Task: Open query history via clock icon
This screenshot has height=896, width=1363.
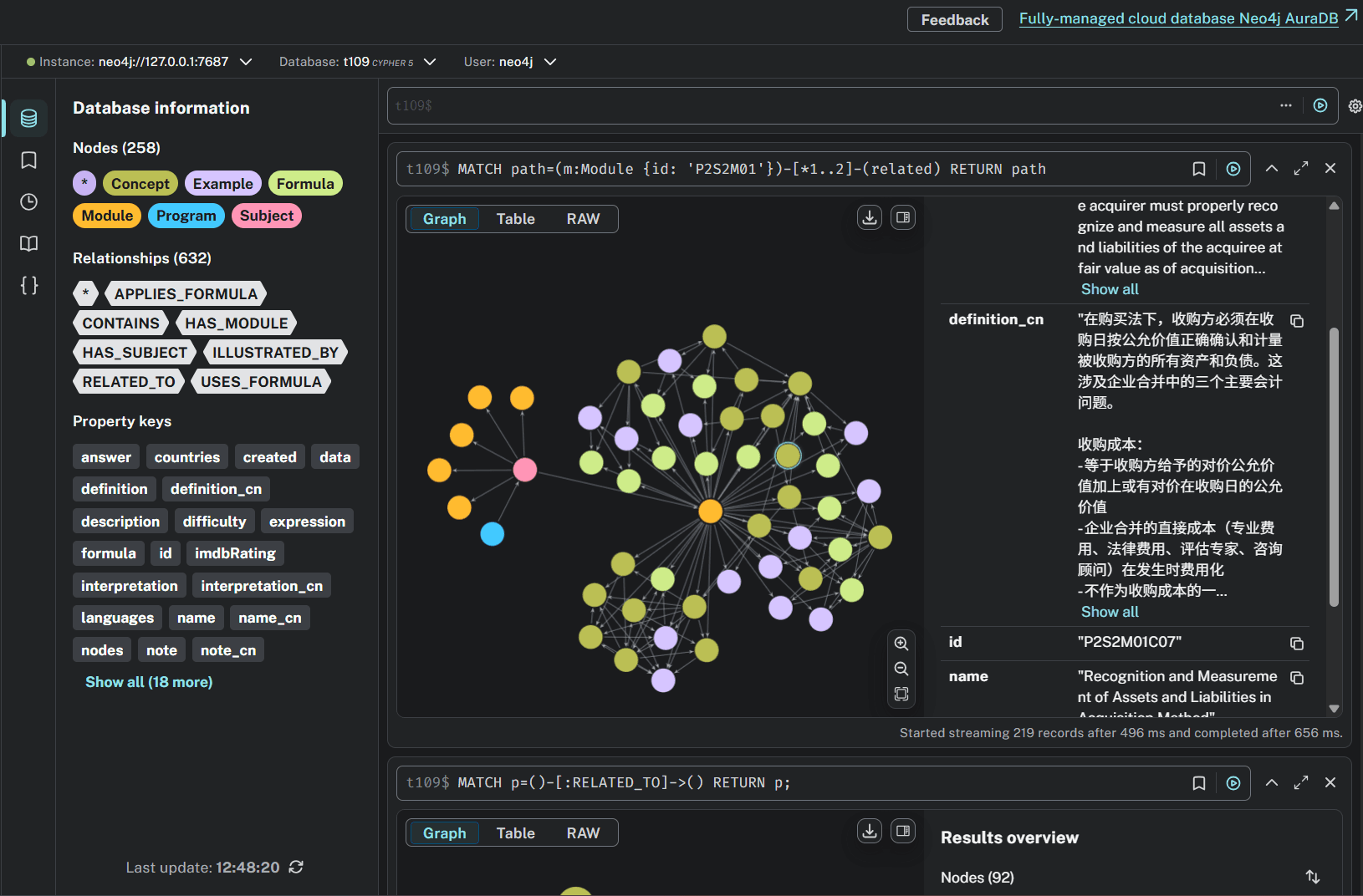Action: click(28, 201)
